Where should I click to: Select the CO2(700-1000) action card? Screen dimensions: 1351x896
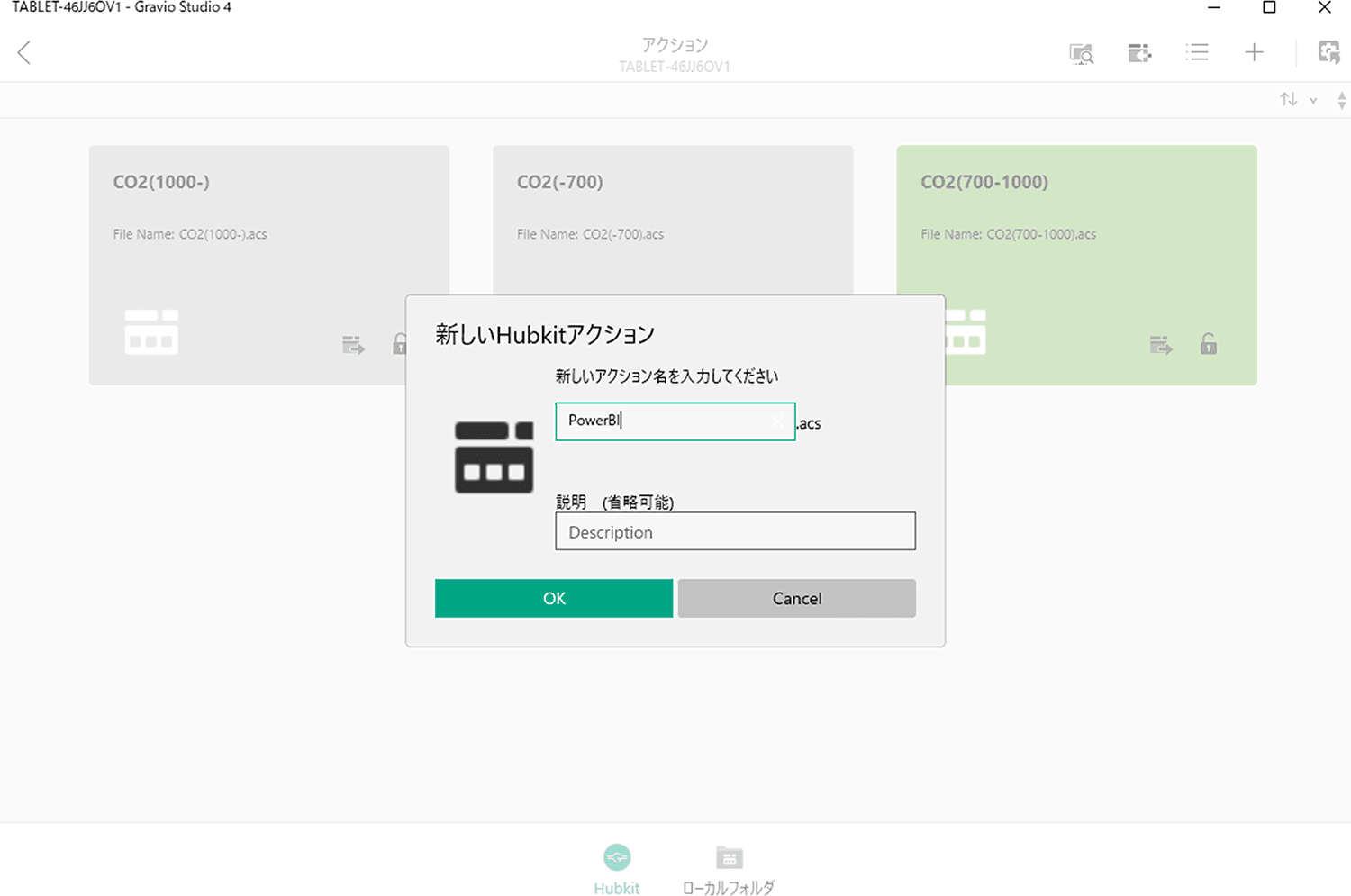(x=1076, y=266)
